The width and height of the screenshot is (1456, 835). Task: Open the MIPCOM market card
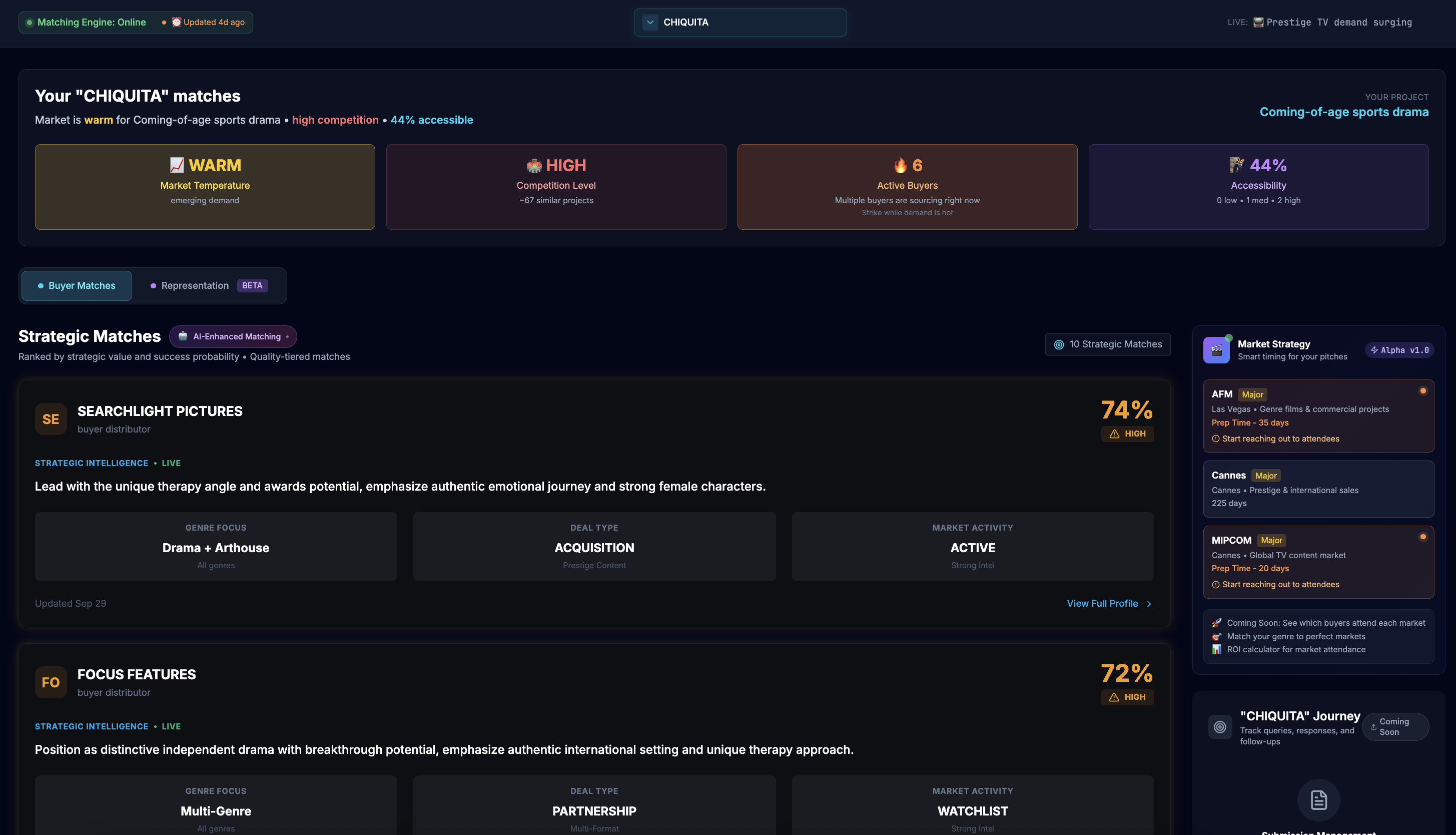click(x=1318, y=562)
